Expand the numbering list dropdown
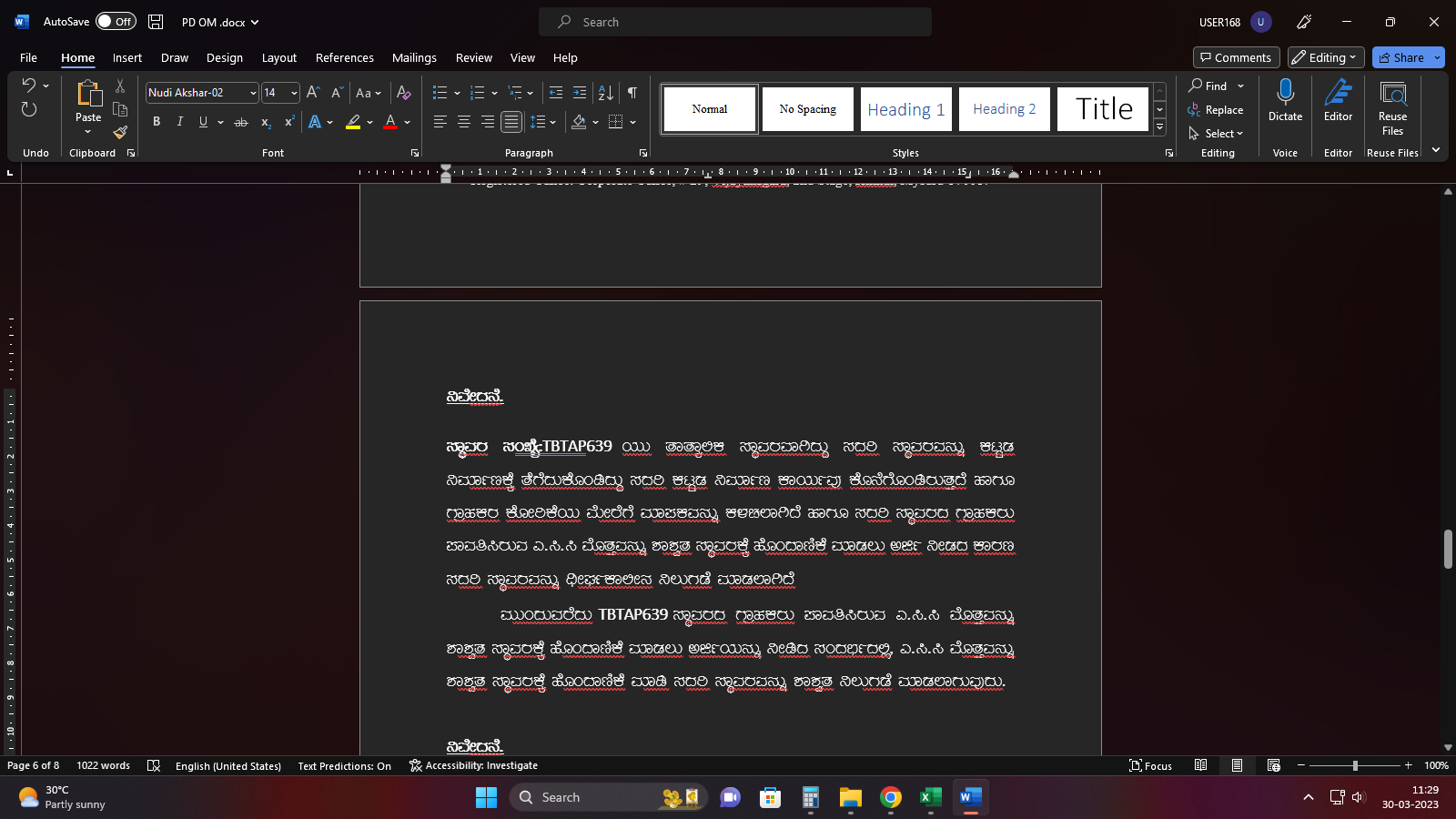The height and width of the screenshot is (819, 1456). point(494,93)
